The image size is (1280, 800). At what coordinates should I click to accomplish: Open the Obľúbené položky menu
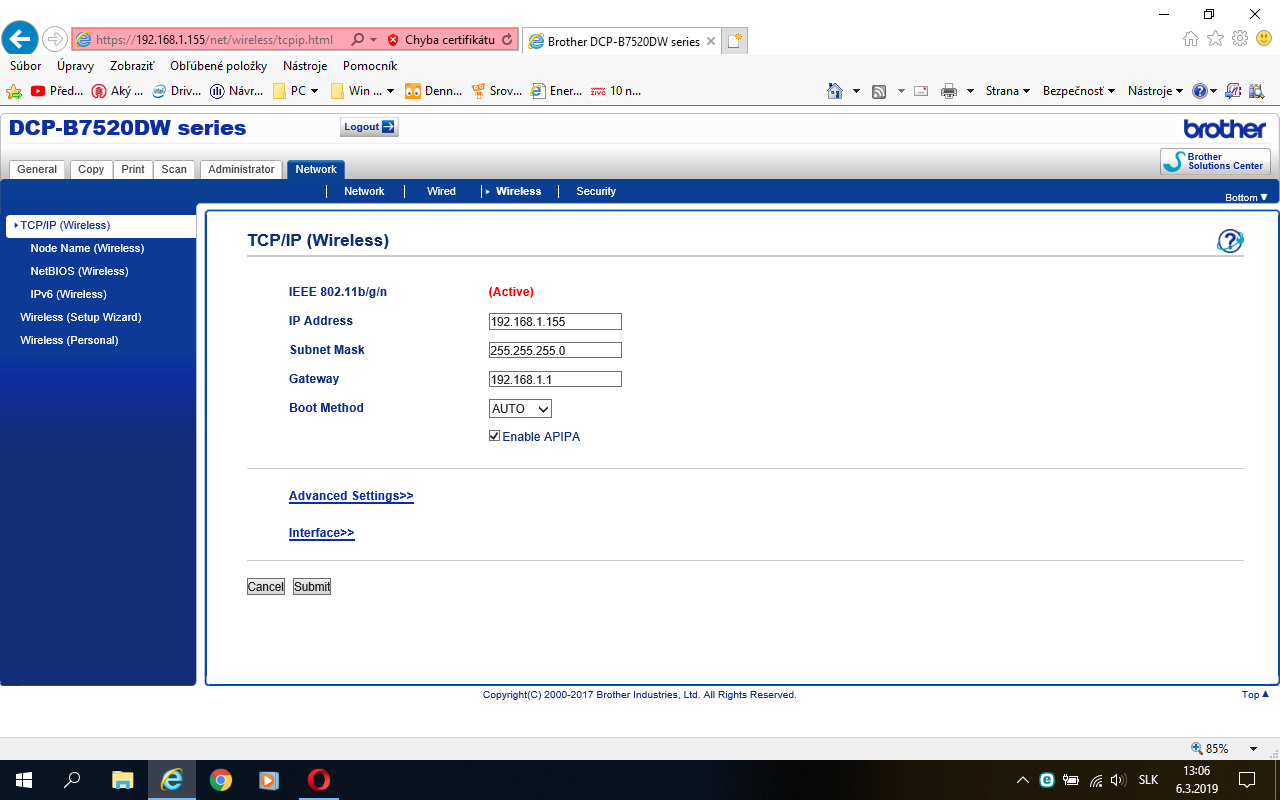(x=219, y=66)
